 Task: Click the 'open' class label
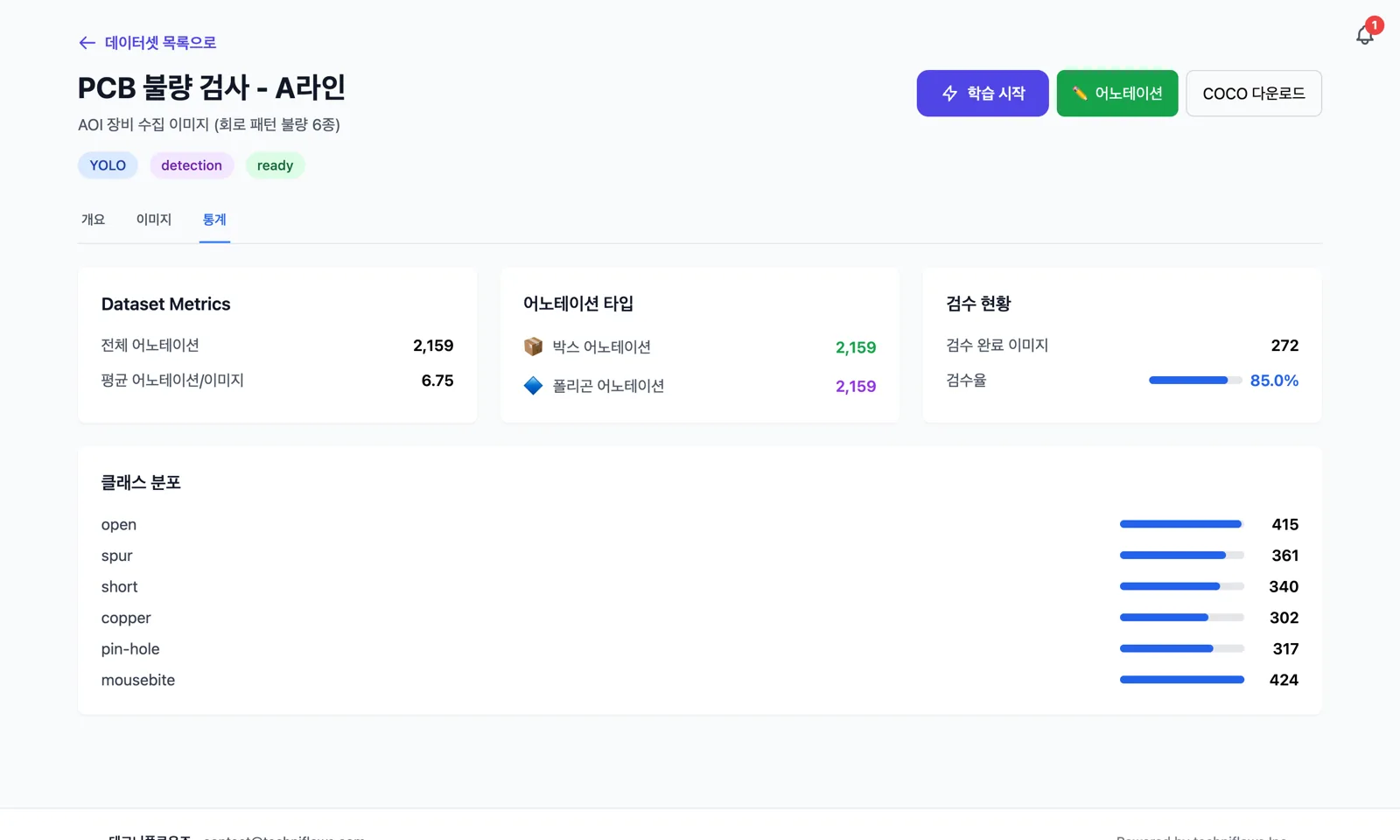119,525
